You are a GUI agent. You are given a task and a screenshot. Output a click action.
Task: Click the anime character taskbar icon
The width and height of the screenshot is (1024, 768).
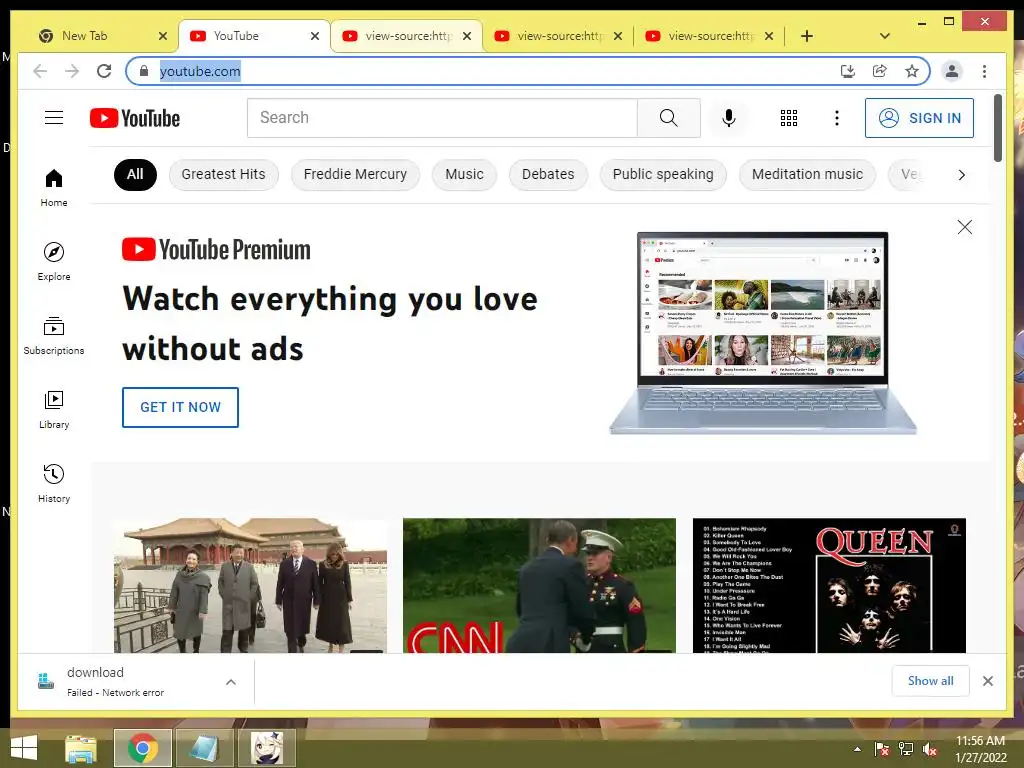267,748
